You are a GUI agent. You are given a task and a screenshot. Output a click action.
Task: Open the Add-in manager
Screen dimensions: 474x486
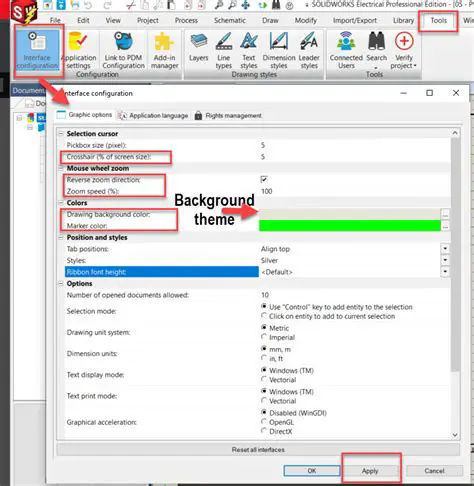(x=164, y=50)
